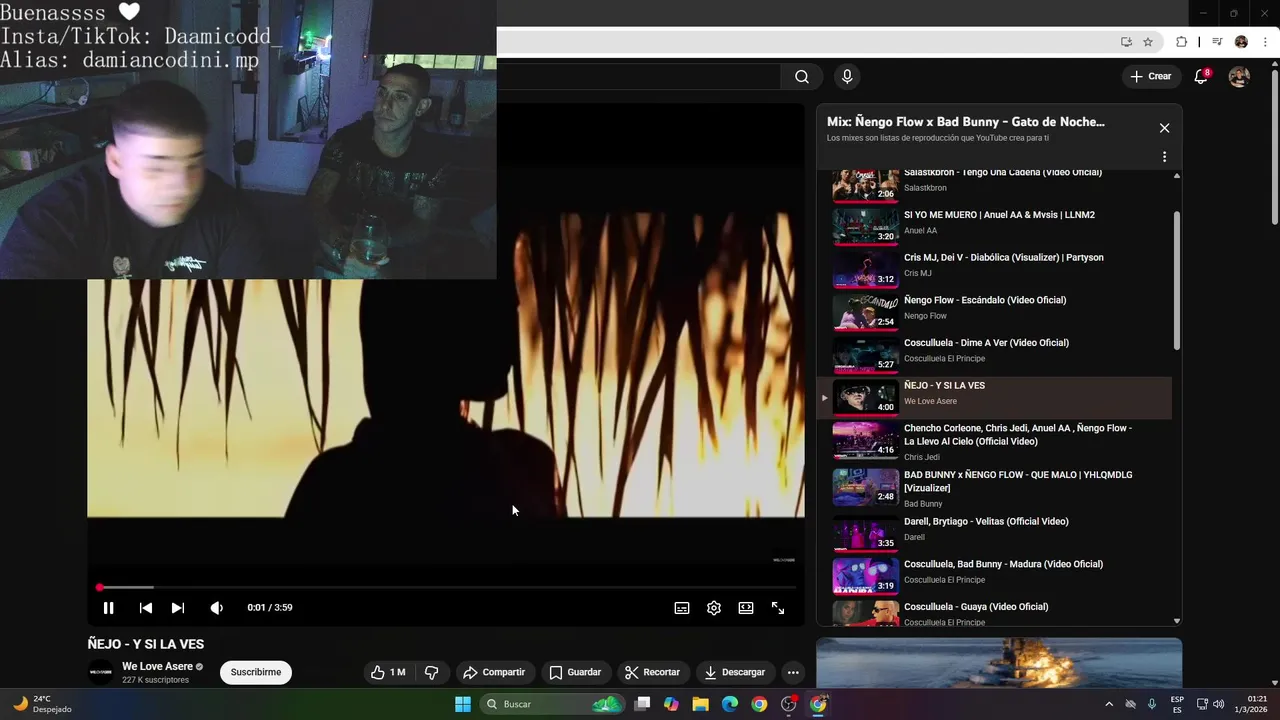
Task: Skip to the next video in the player
Action: click(x=178, y=608)
